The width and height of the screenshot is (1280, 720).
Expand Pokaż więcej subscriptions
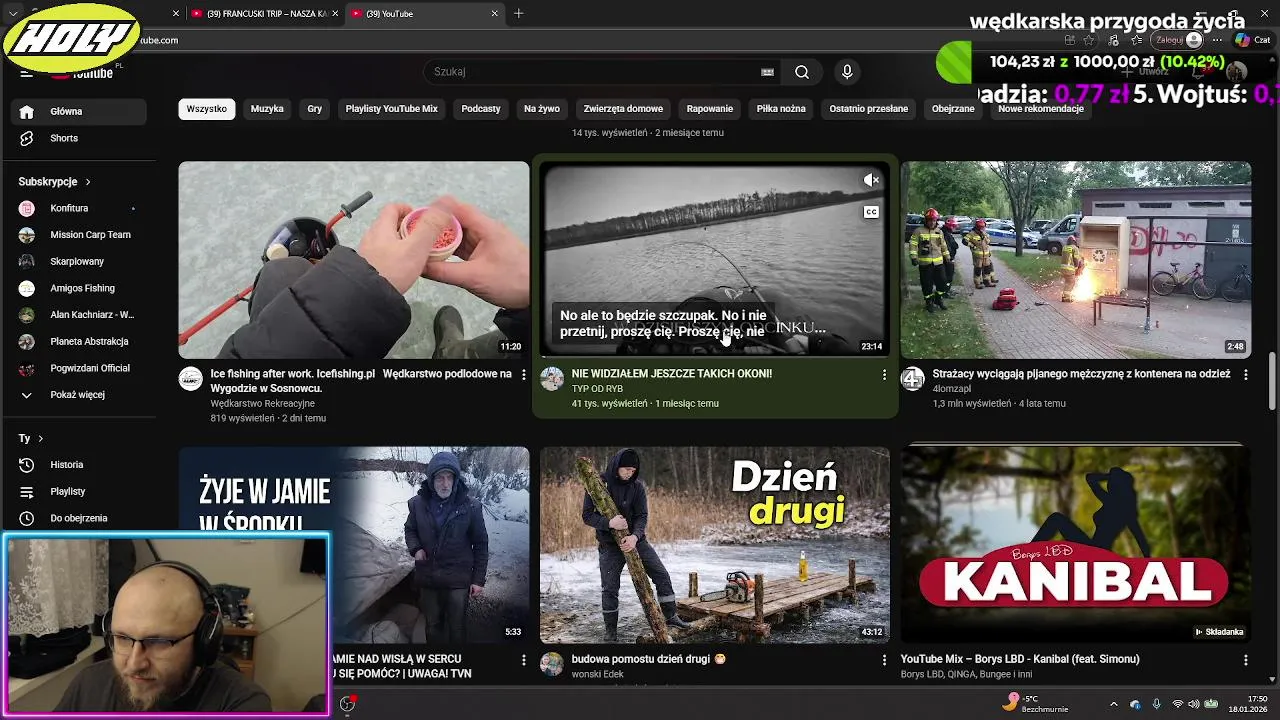pyautogui.click(x=80, y=395)
